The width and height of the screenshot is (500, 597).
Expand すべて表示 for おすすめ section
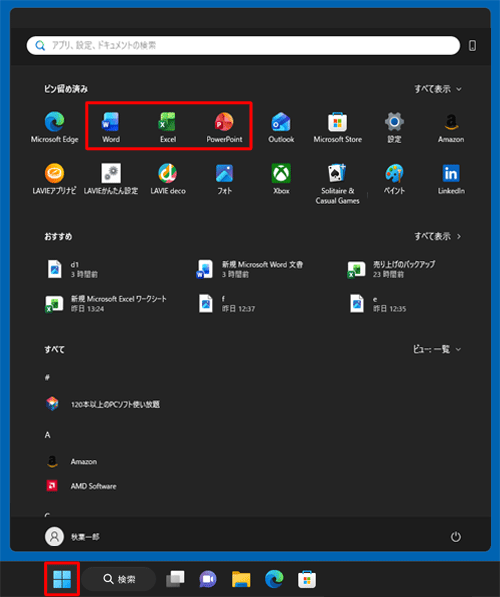(438, 236)
